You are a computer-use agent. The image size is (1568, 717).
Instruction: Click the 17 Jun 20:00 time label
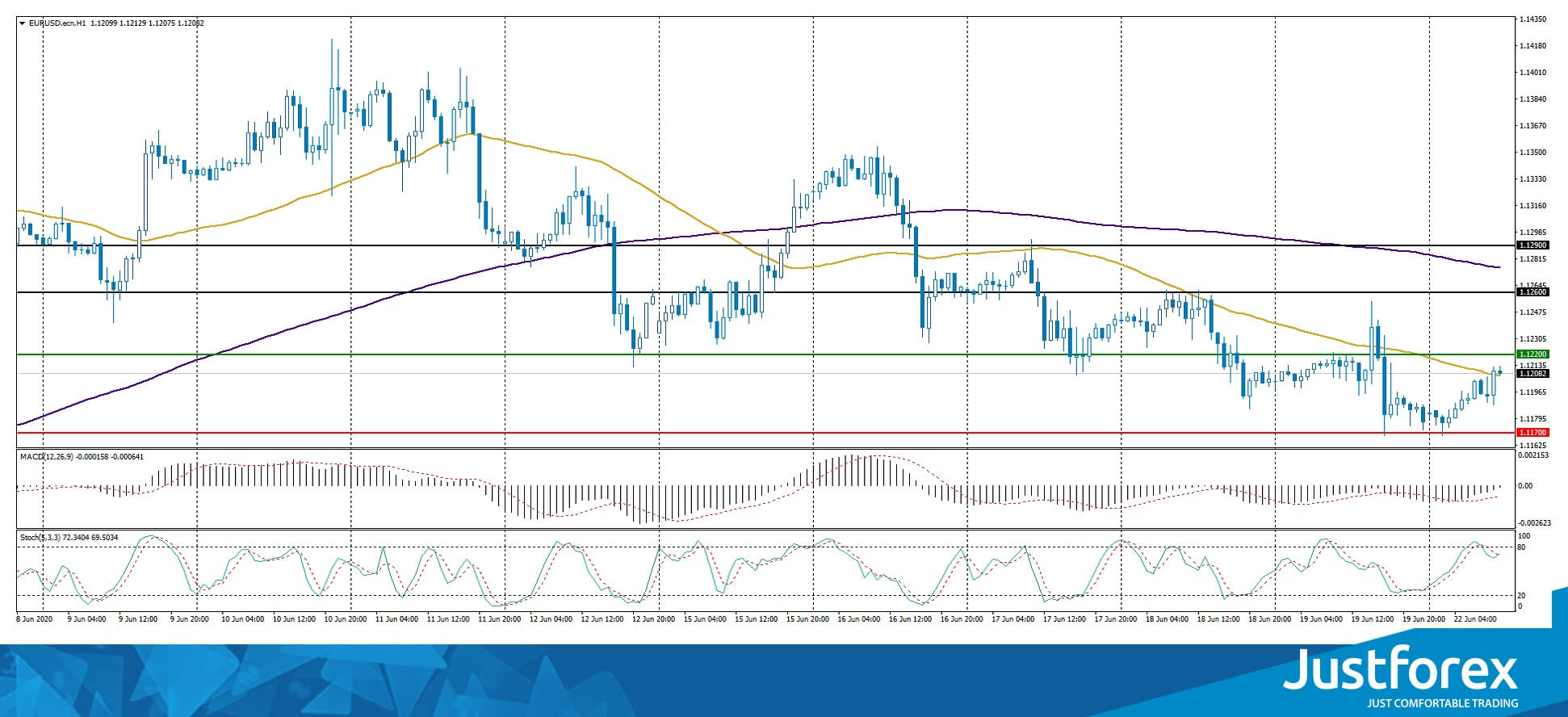pos(1115,619)
